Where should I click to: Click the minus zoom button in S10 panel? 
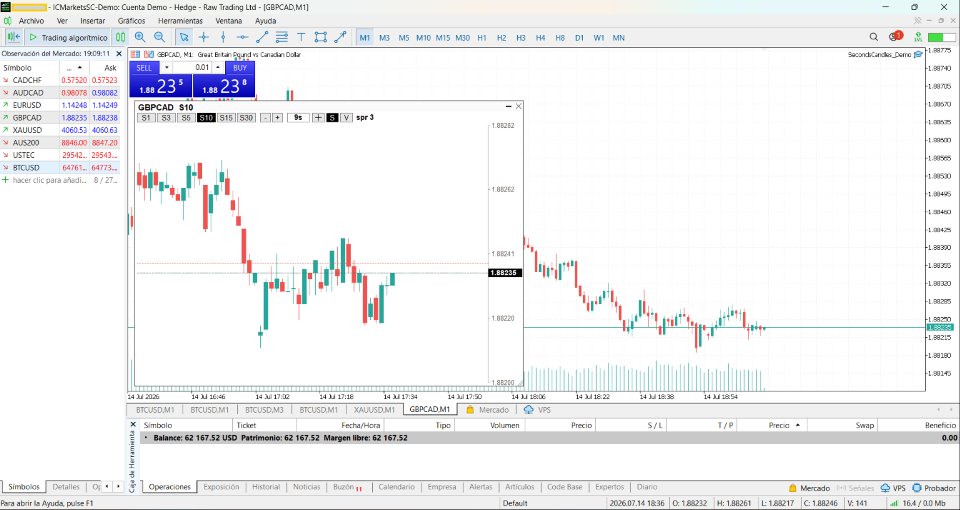pyautogui.click(x=265, y=118)
